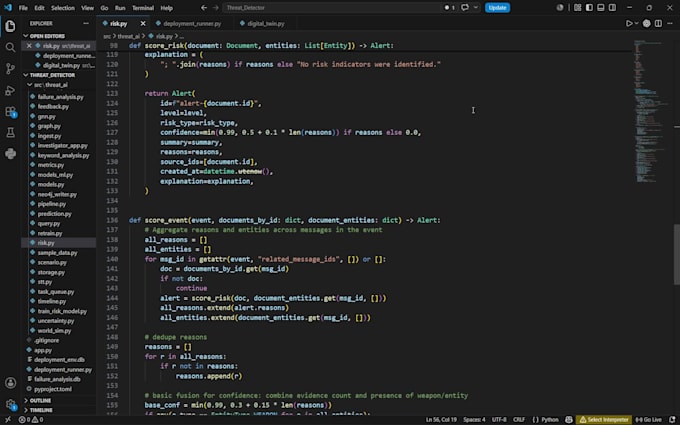The image size is (680, 425).
Task: Open the chat dropdown arrow beside Copilot
Action: tap(476, 7)
